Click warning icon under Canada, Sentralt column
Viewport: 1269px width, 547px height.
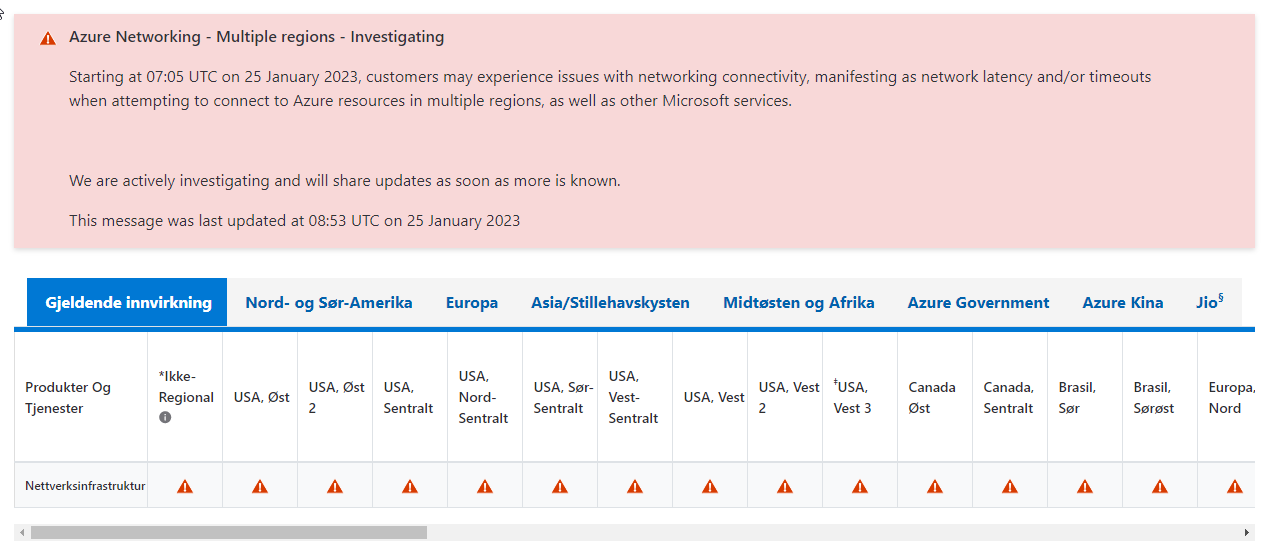(1010, 487)
